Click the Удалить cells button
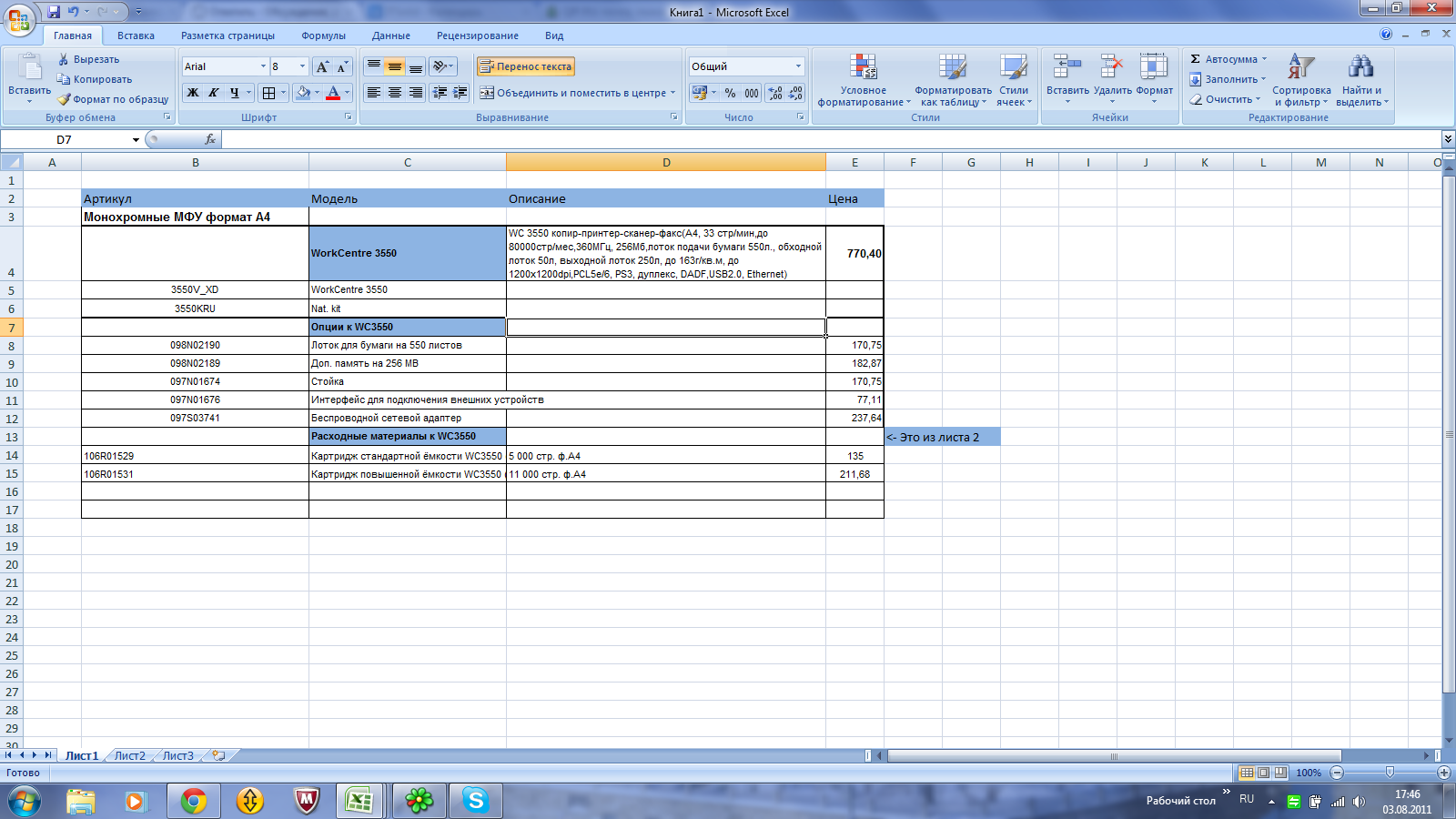Image resolution: width=1456 pixels, height=819 pixels. click(x=1112, y=80)
